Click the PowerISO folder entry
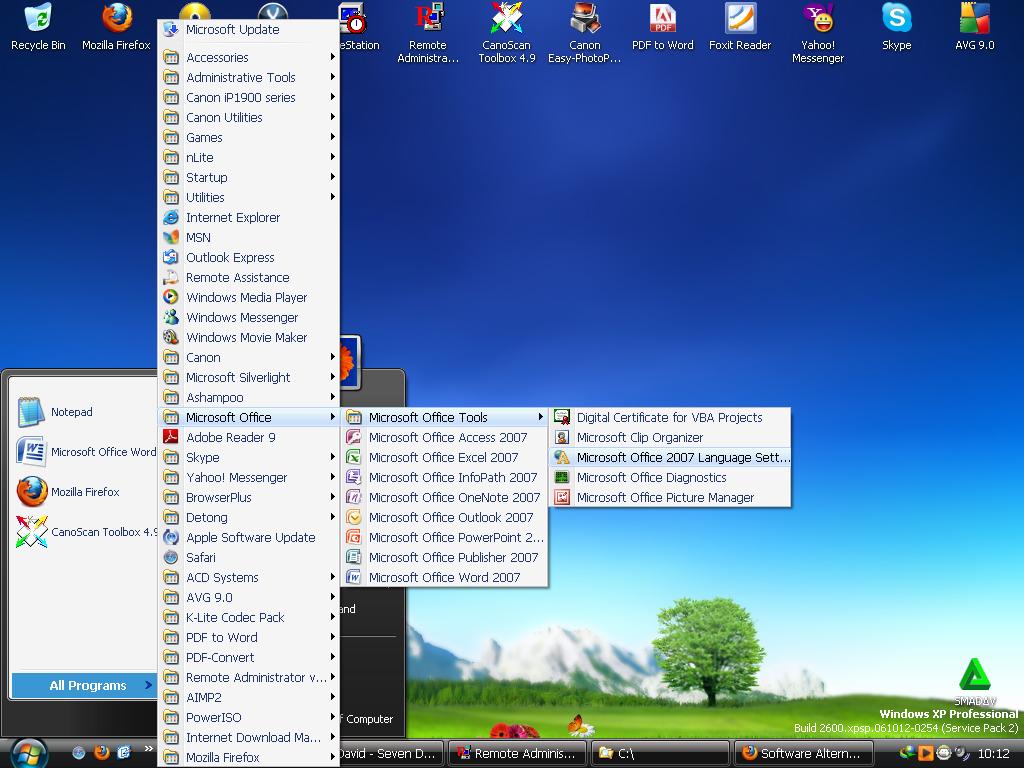 [x=249, y=717]
